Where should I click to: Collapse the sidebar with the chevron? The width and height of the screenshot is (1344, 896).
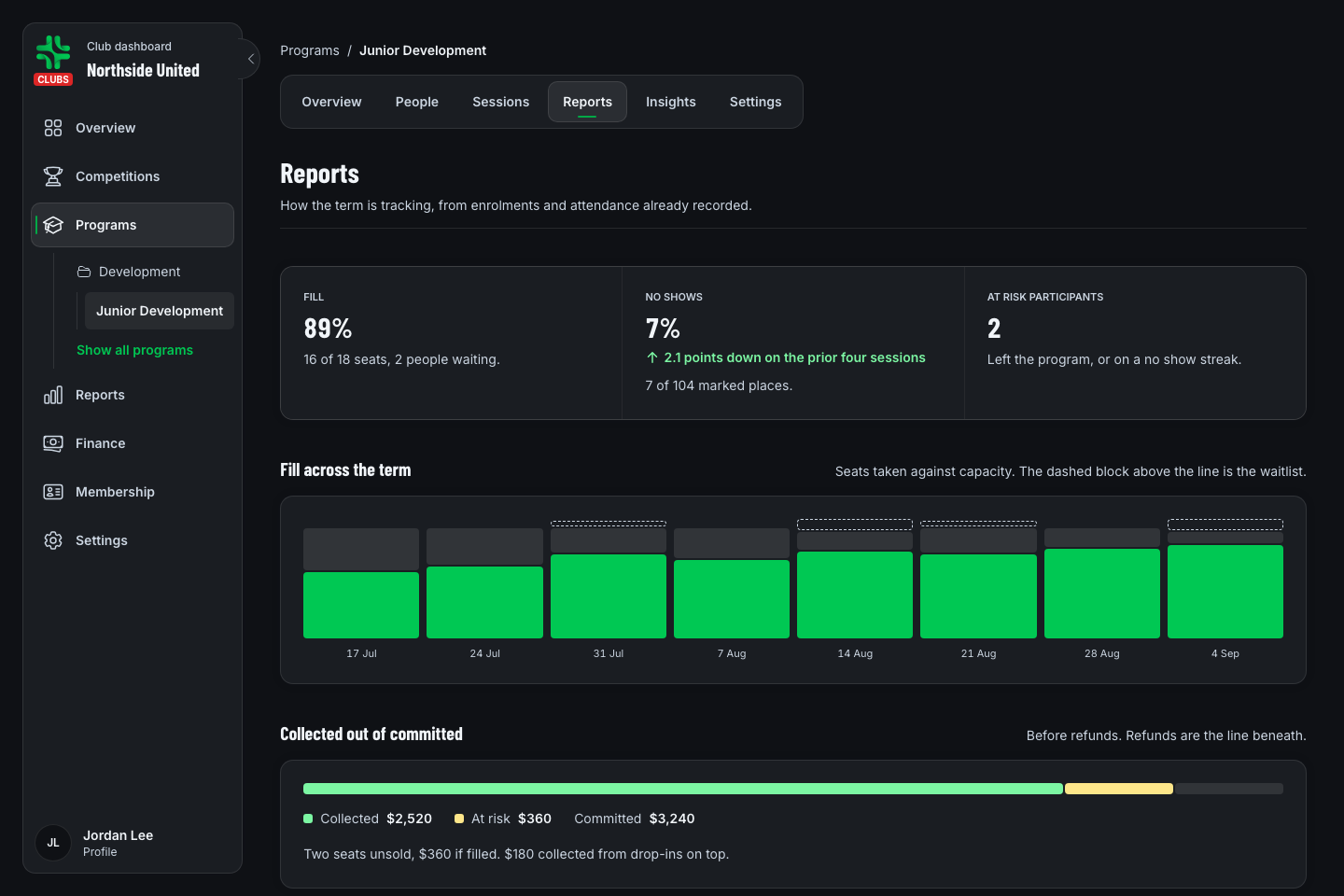[x=250, y=59]
